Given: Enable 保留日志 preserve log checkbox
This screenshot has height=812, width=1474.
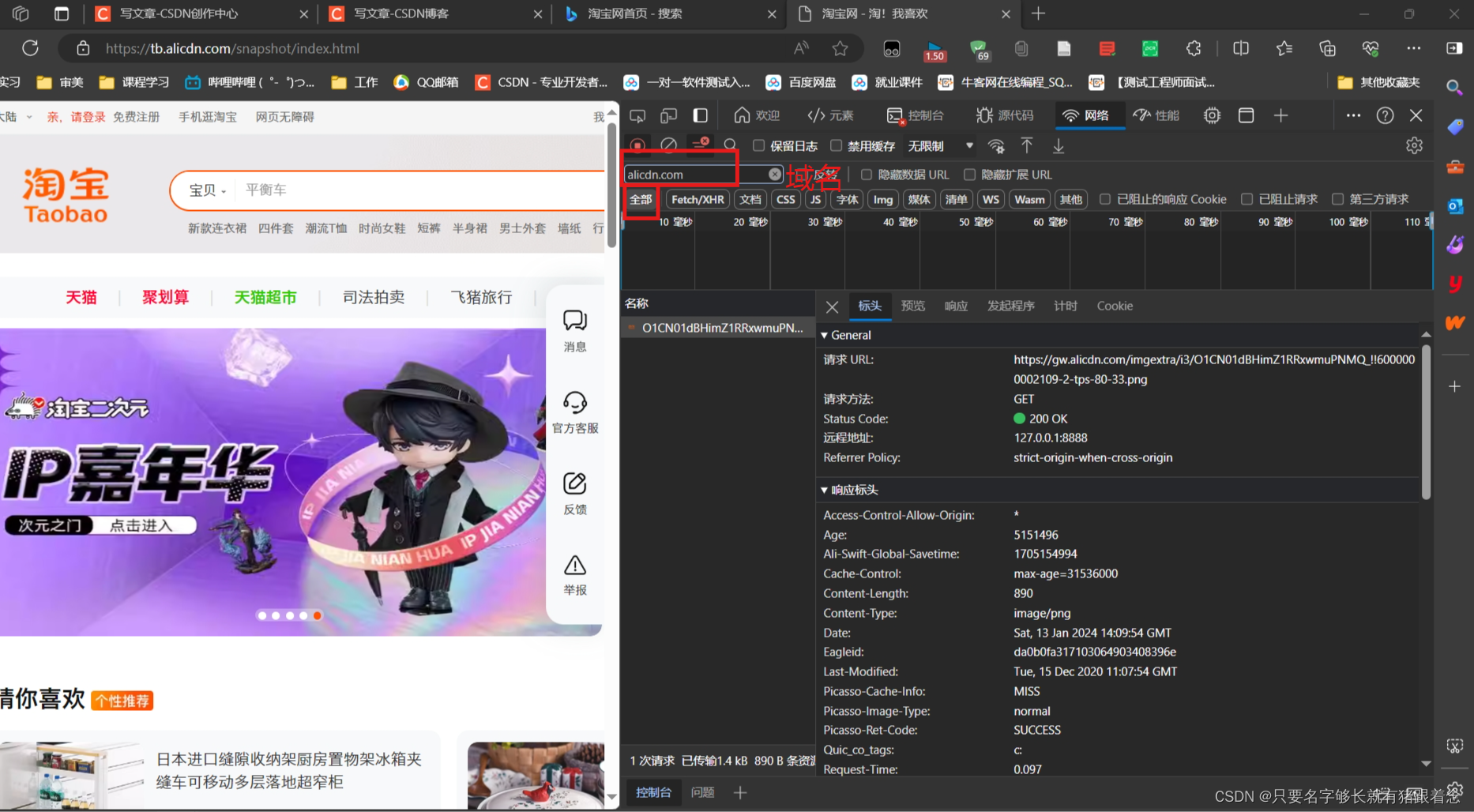Looking at the screenshot, I should (758, 145).
